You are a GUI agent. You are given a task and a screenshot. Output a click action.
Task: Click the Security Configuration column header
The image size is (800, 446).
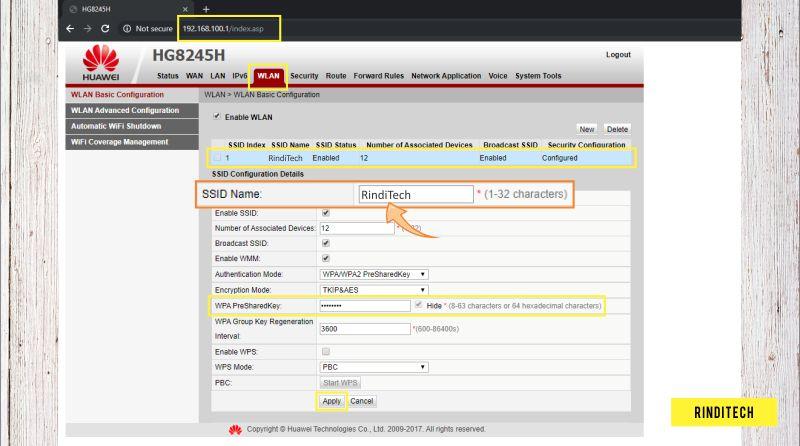coord(586,145)
